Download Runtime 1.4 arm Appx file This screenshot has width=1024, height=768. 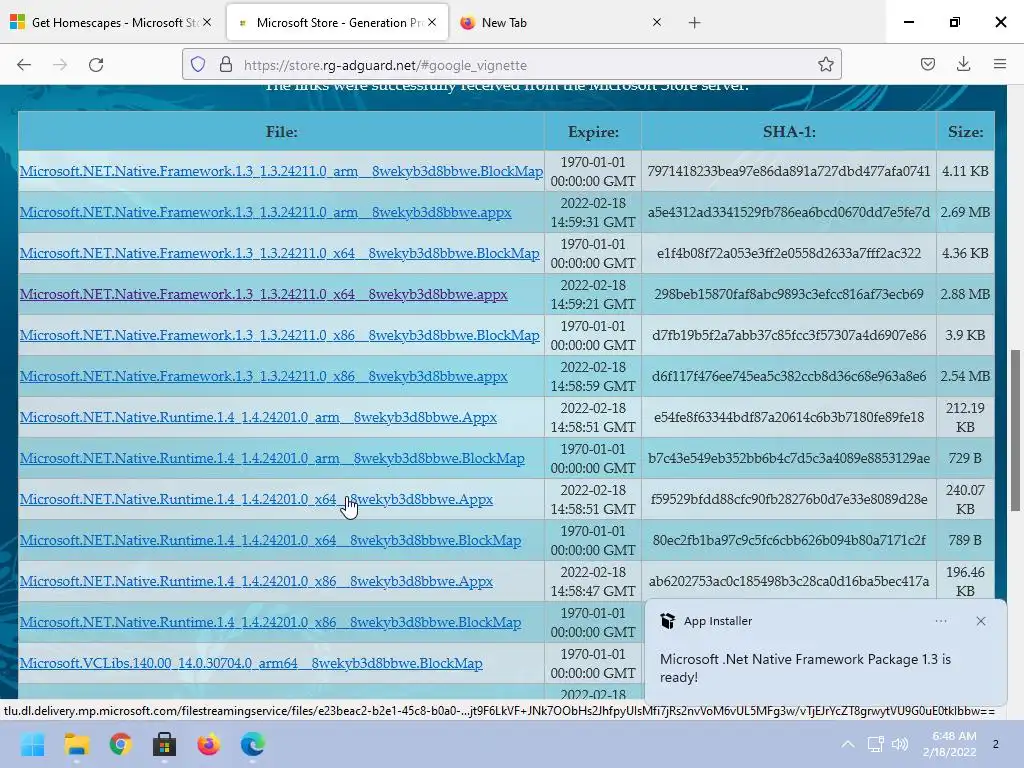tap(258, 417)
